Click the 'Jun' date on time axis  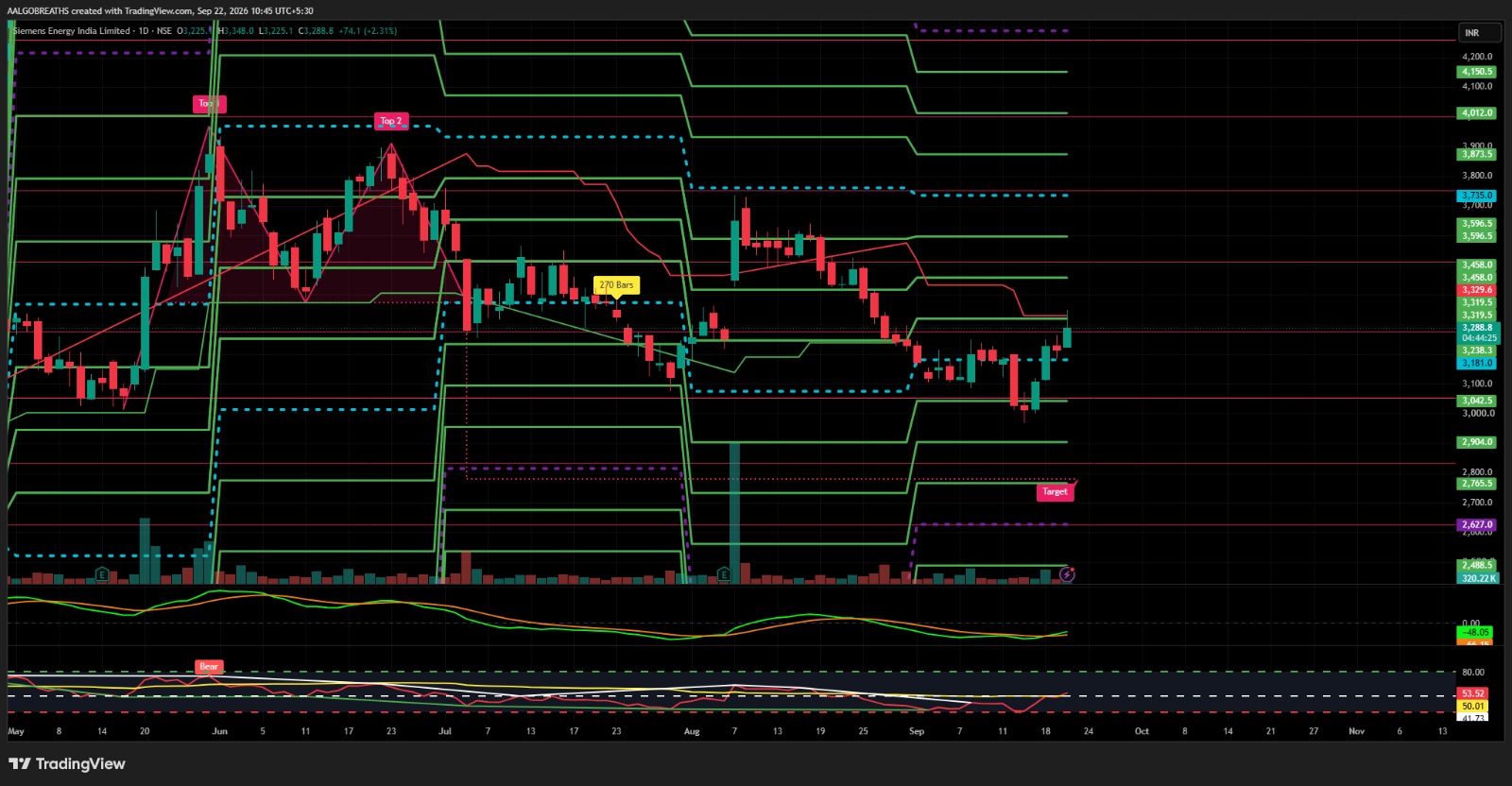click(x=219, y=731)
